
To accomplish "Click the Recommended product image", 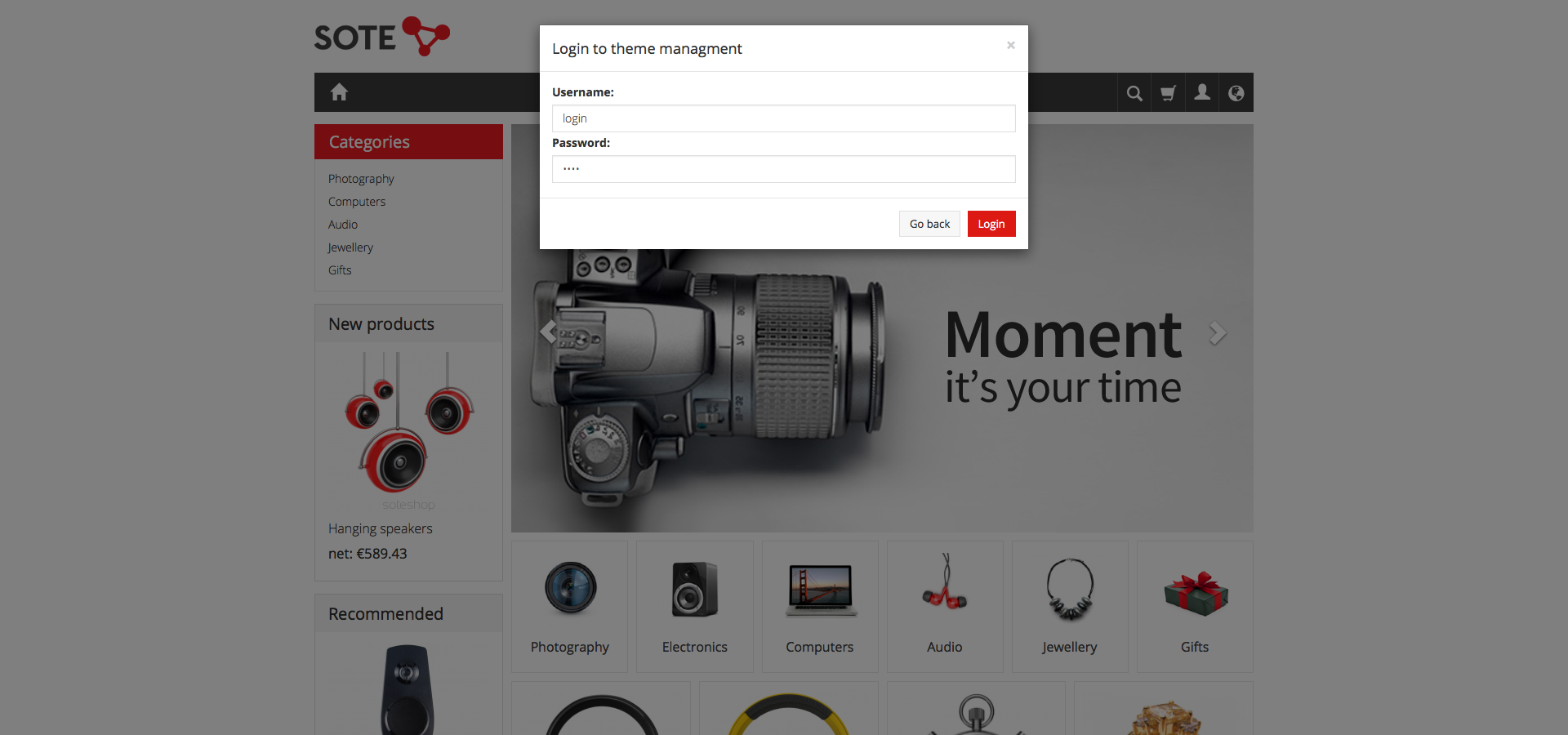I will 408,690.
